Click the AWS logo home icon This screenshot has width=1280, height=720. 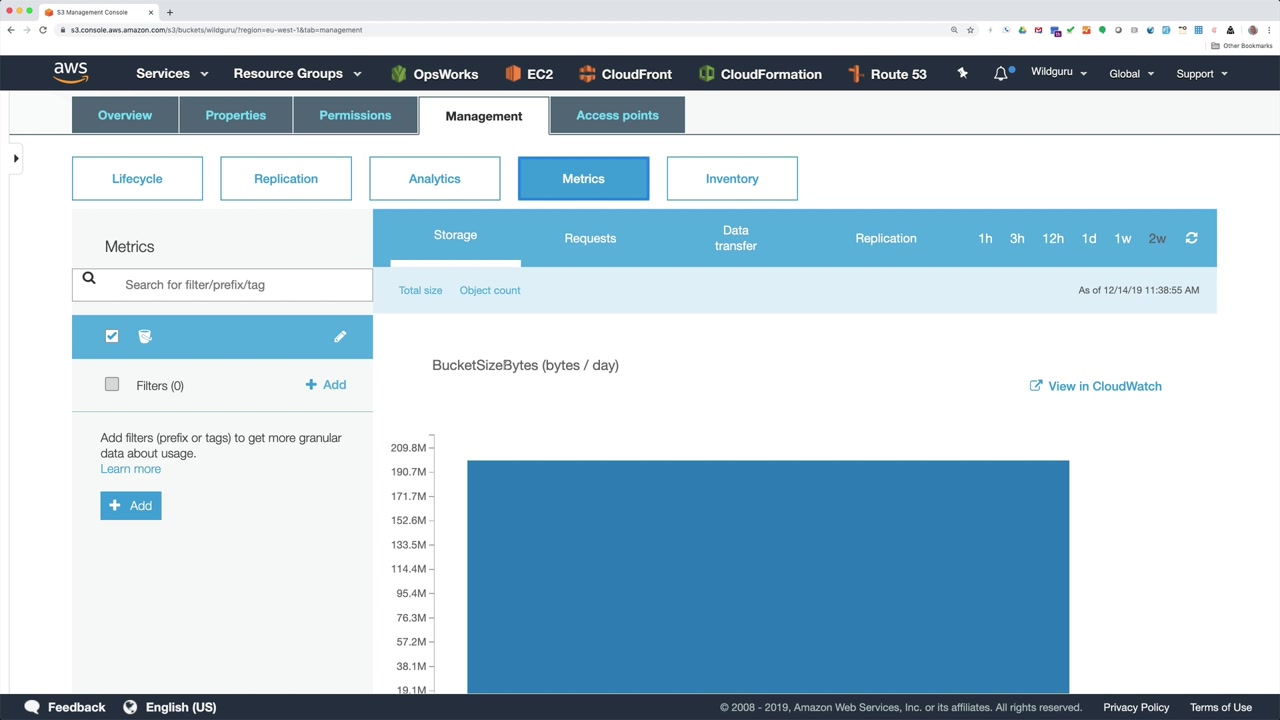tap(71, 73)
